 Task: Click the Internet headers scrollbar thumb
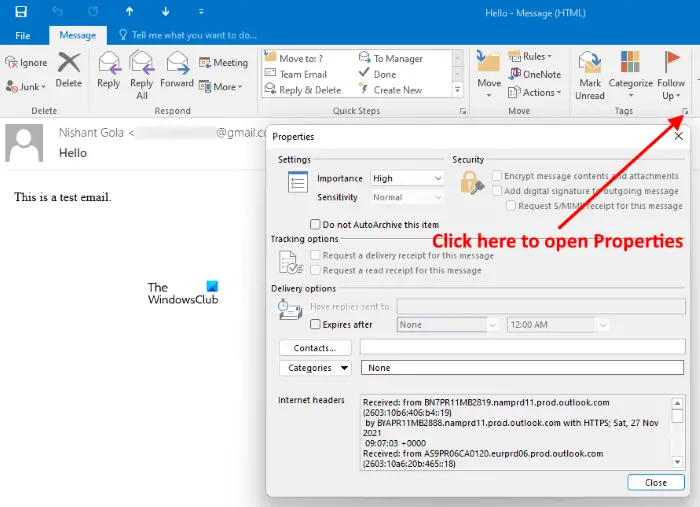(x=677, y=416)
